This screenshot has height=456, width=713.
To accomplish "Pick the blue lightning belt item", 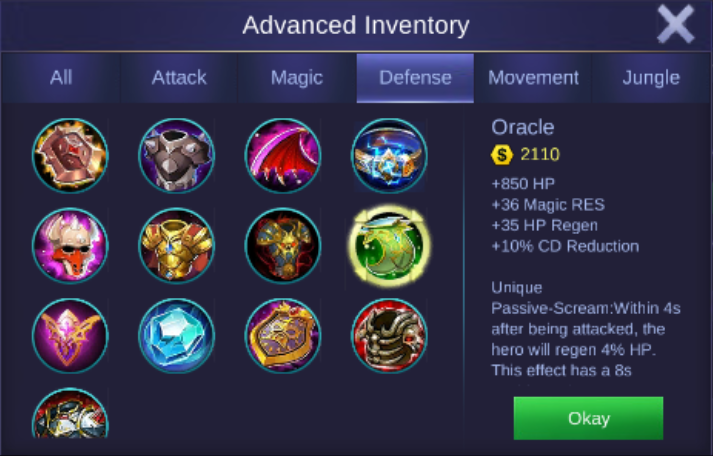I will [389, 155].
